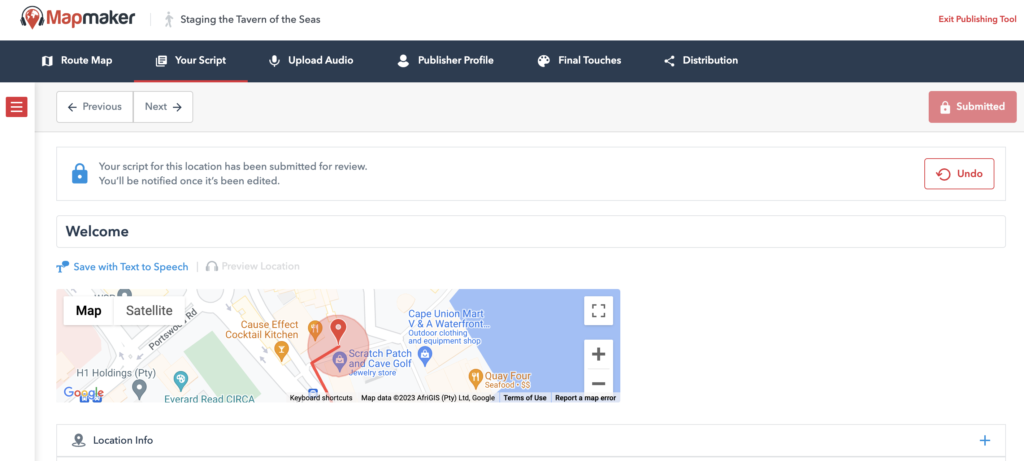The image size is (1024, 461).
Task: Zoom out on the map
Action: coord(598,383)
